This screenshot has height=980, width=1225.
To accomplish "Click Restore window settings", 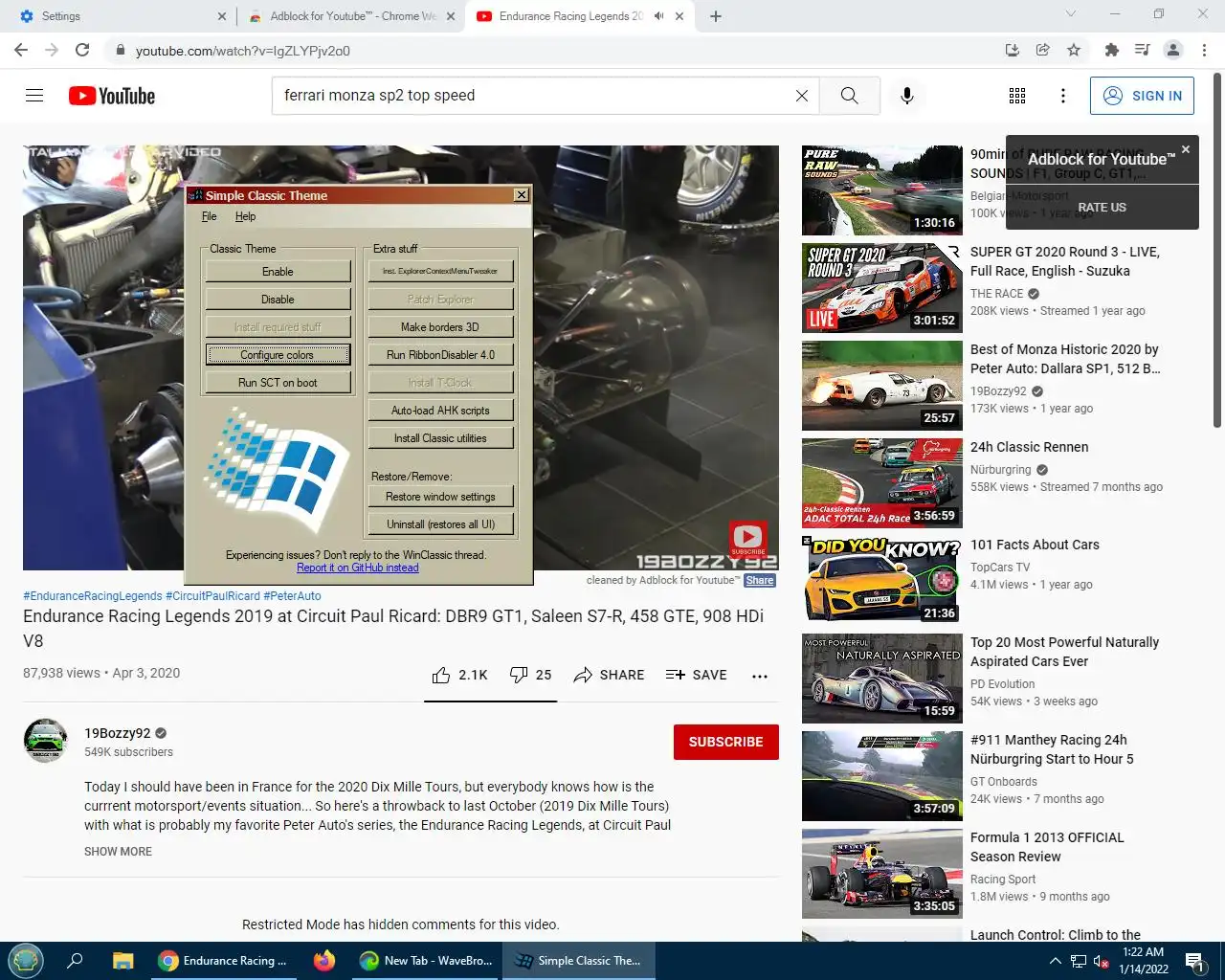I will [x=440, y=497].
